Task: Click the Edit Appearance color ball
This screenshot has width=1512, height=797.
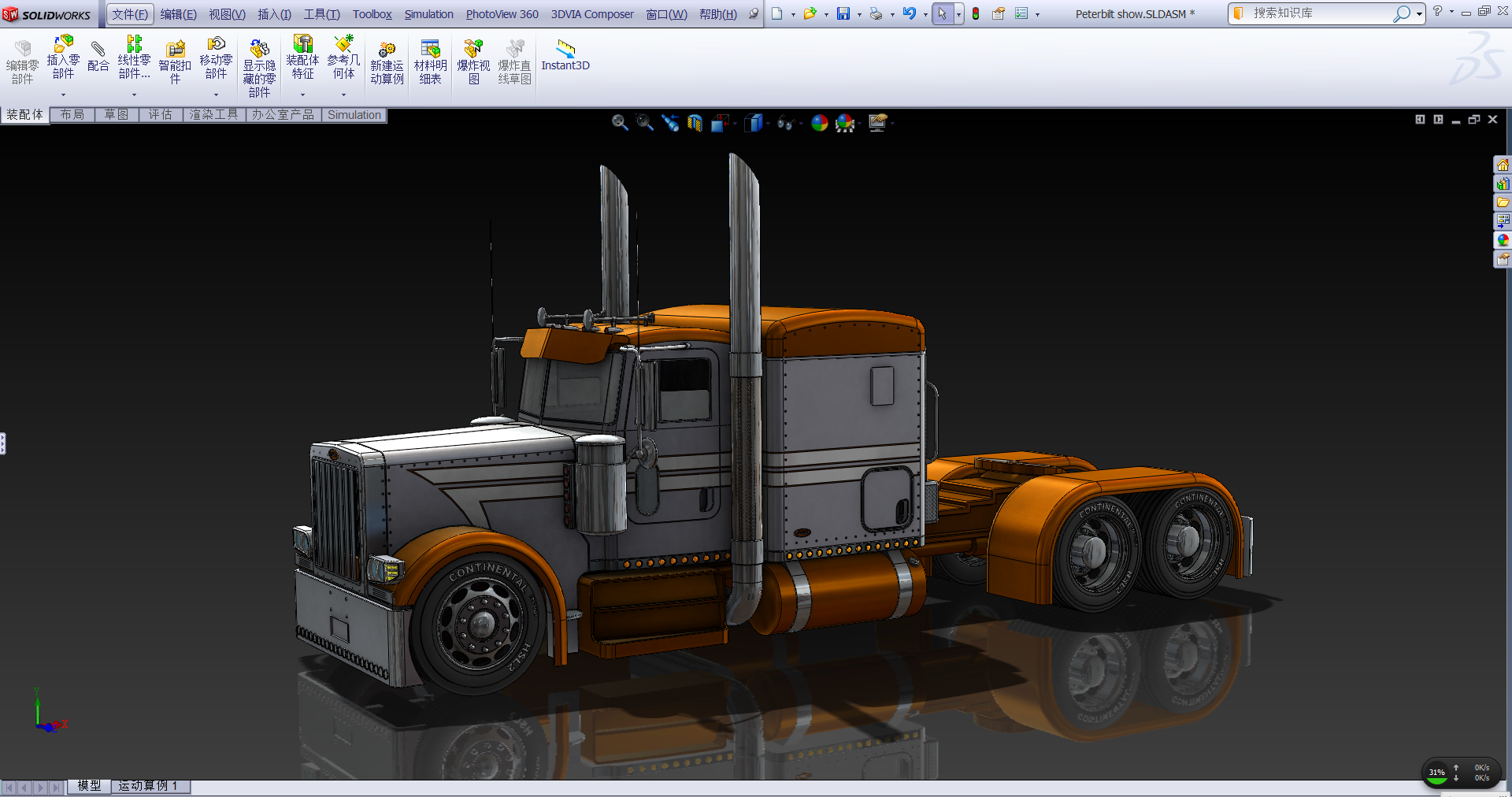Action: point(820,123)
